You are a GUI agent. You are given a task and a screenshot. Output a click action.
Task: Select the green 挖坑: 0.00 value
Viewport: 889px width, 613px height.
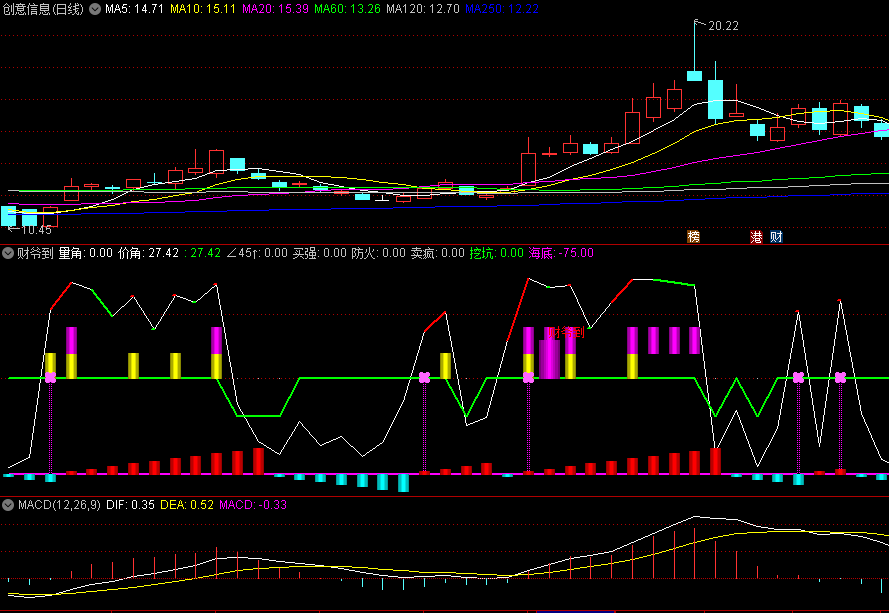pyautogui.click(x=496, y=253)
